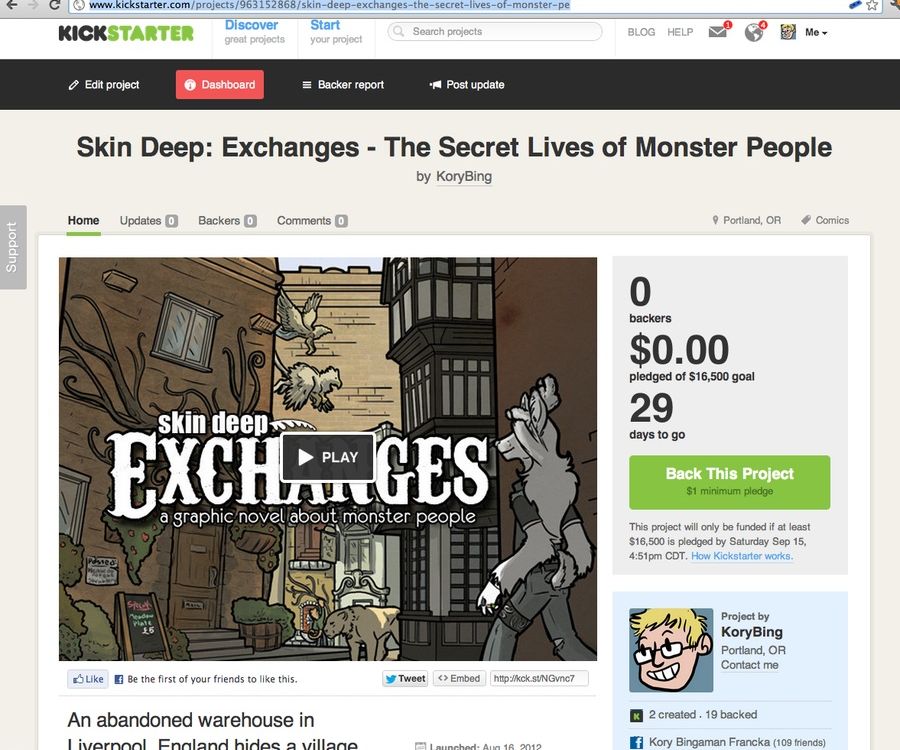Switch to the Backers tab
Screen dimensions: 900x750
pos(227,220)
